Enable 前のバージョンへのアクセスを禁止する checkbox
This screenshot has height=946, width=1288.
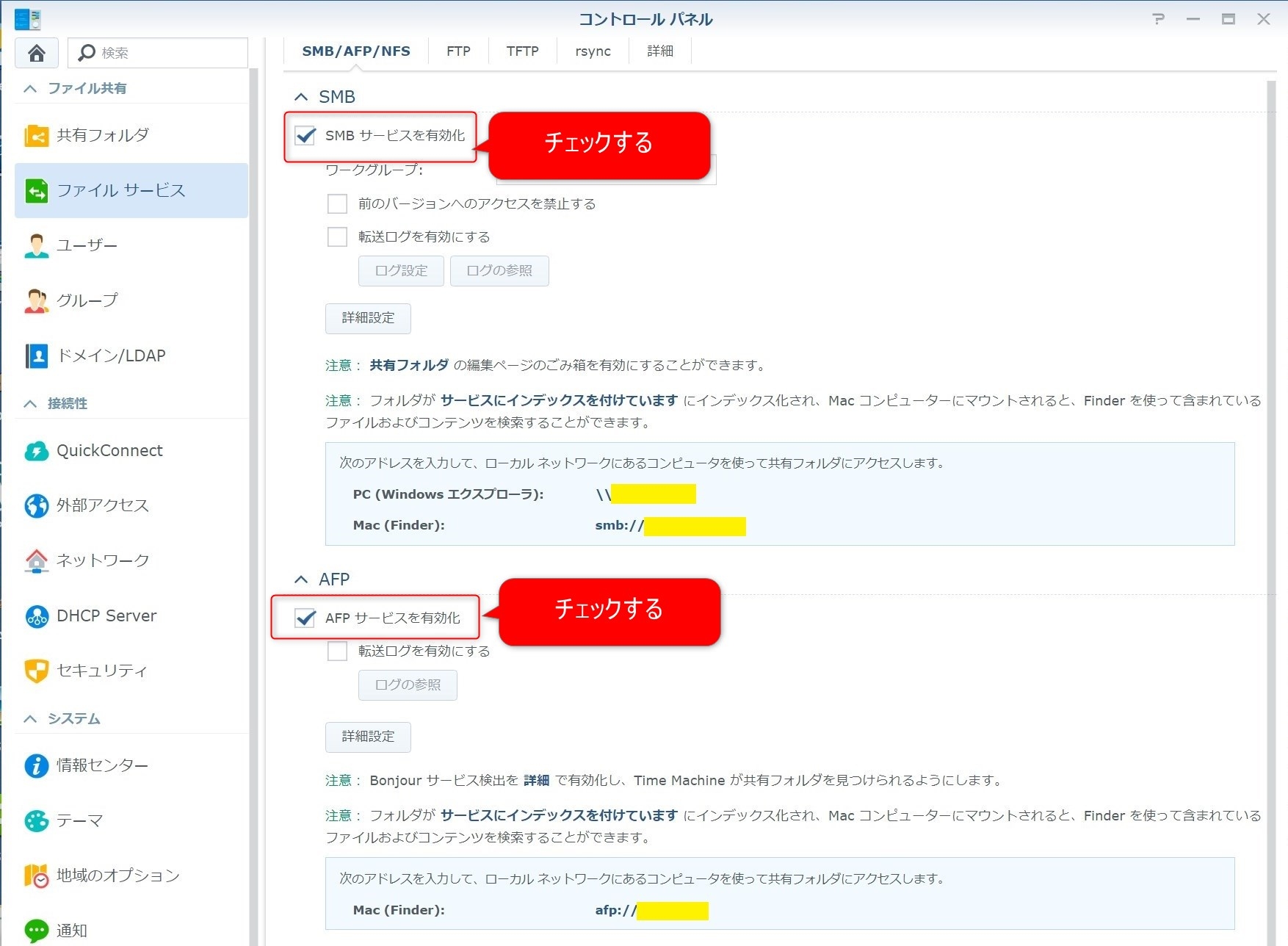click(x=337, y=204)
